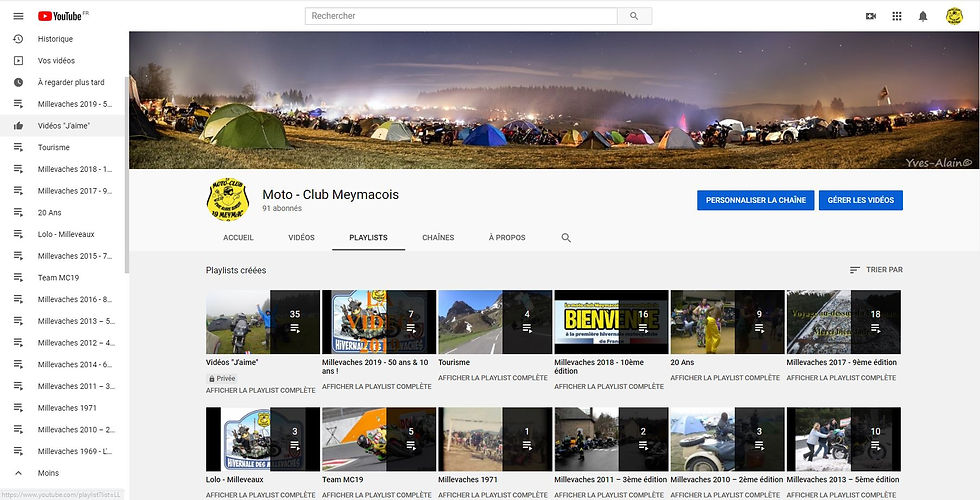Click in the Rechercher search field

[461, 16]
